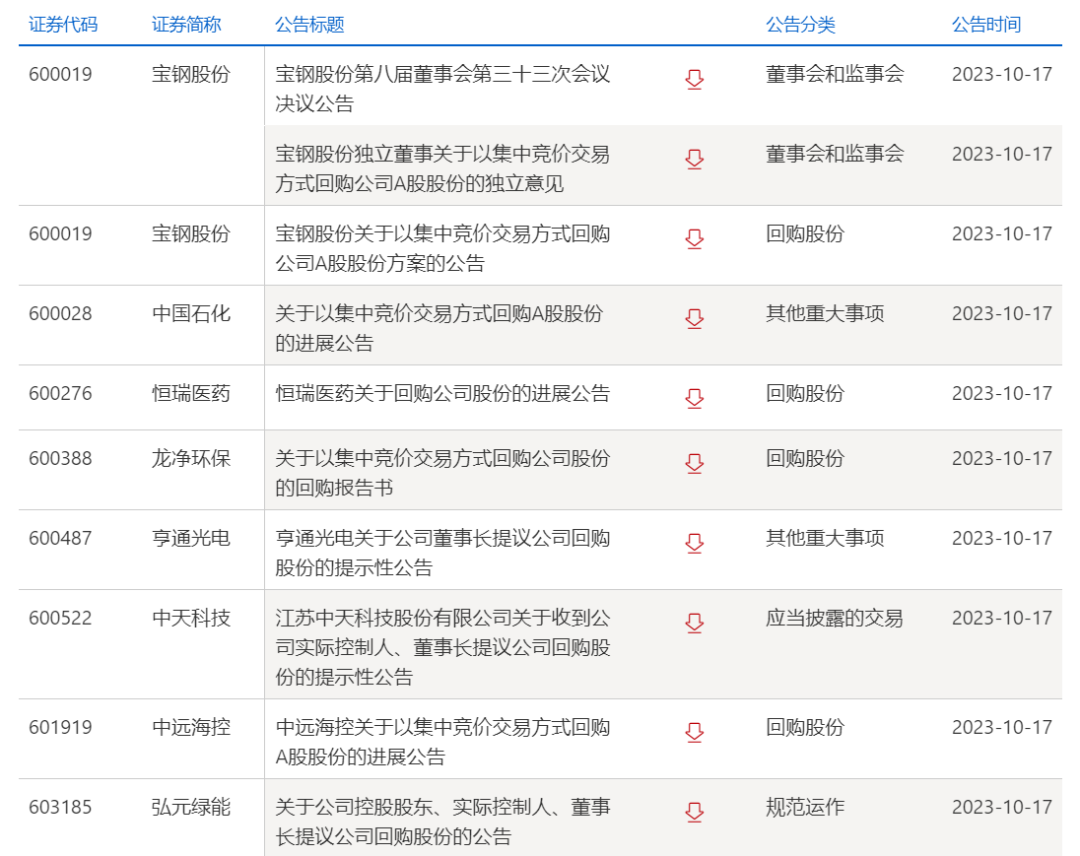Screen dimensions: 1080x856
Task: Open 龙净环保回购报告书 announcement
Action: pyautogui.click(x=443, y=473)
